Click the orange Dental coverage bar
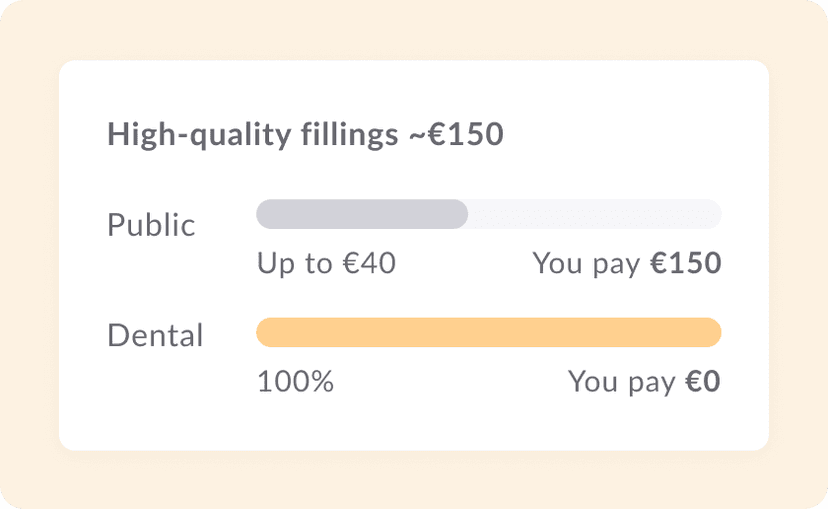Screen dimensions: 828x509 coord(488,333)
